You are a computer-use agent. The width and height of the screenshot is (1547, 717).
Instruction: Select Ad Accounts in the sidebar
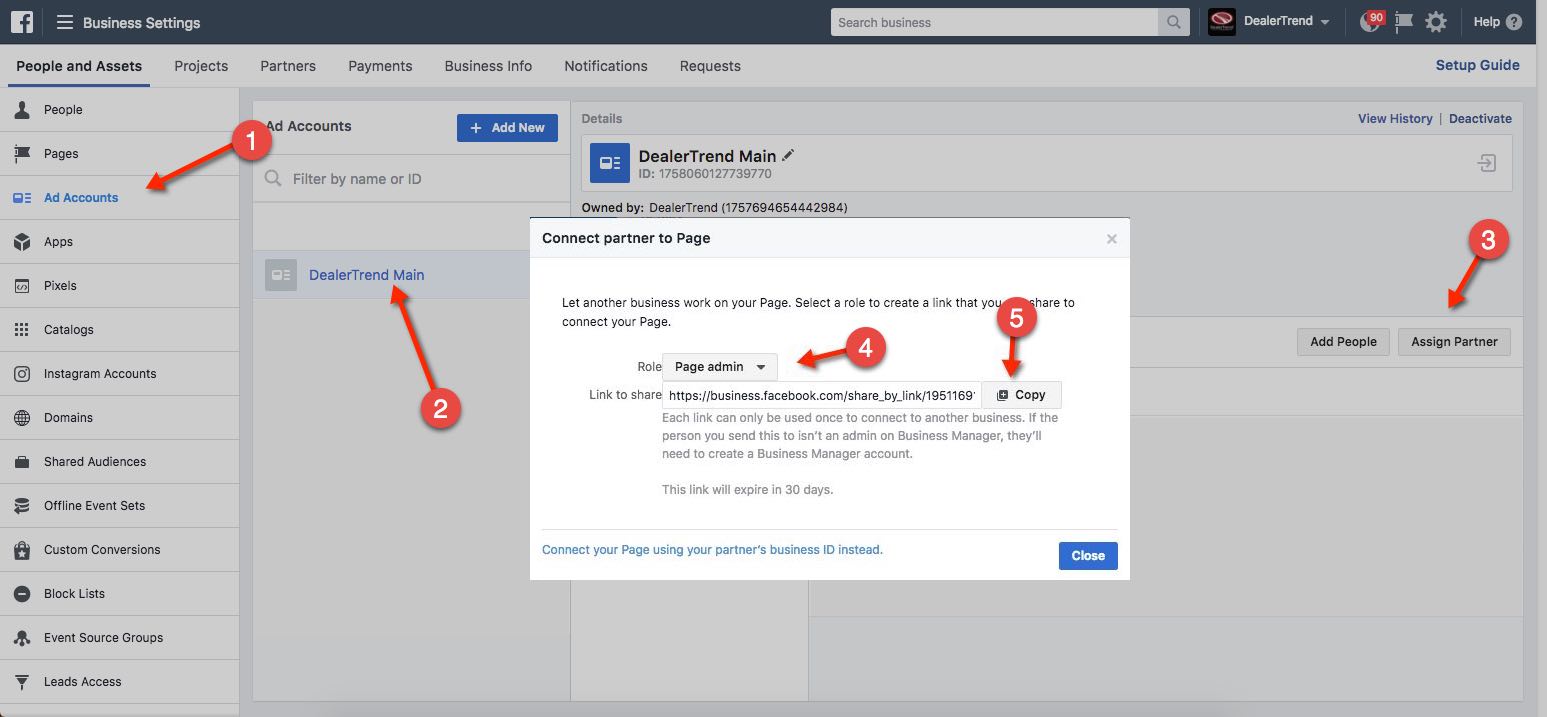coord(119,198)
